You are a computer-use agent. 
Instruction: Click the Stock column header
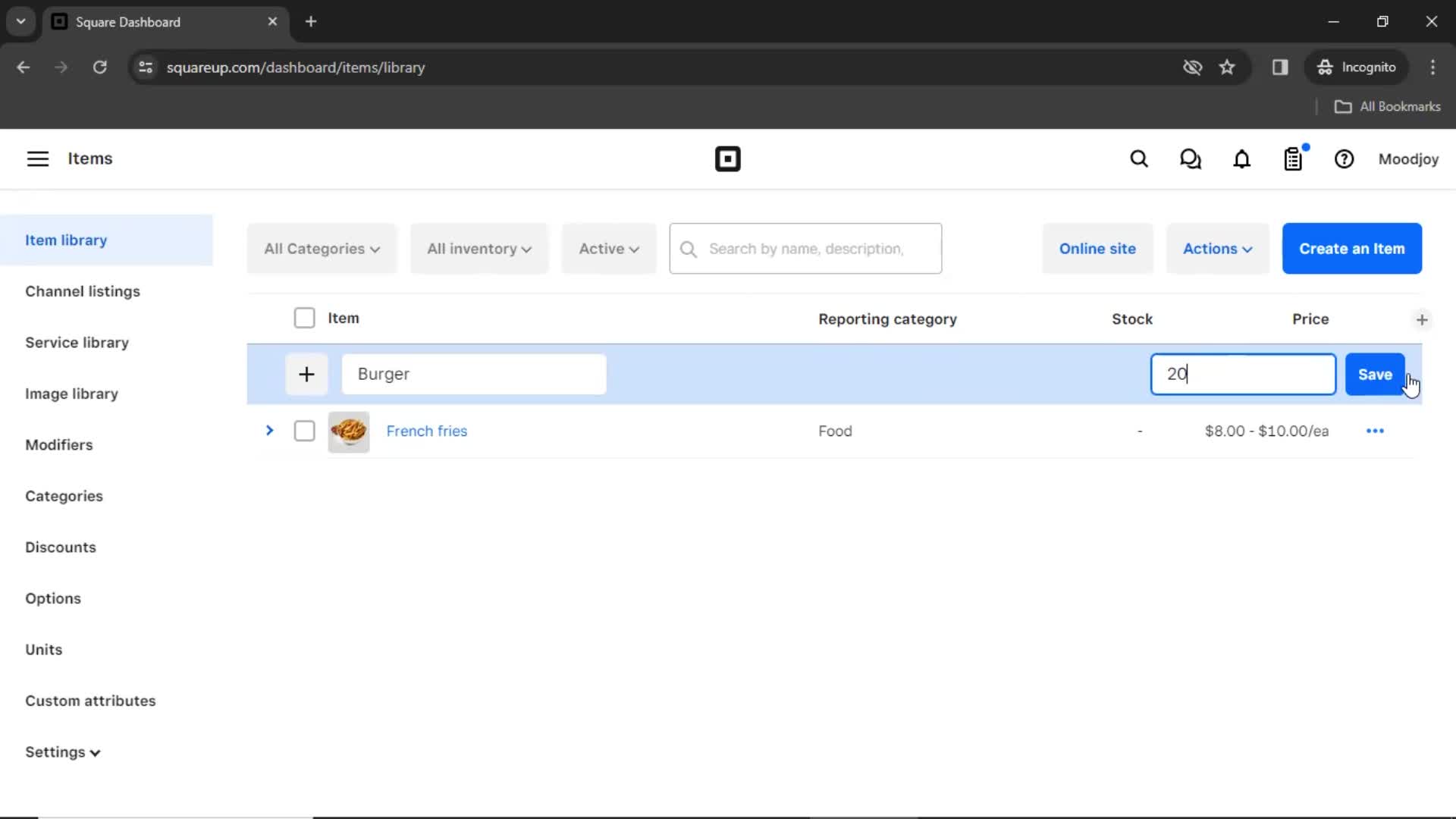coord(1131,319)
